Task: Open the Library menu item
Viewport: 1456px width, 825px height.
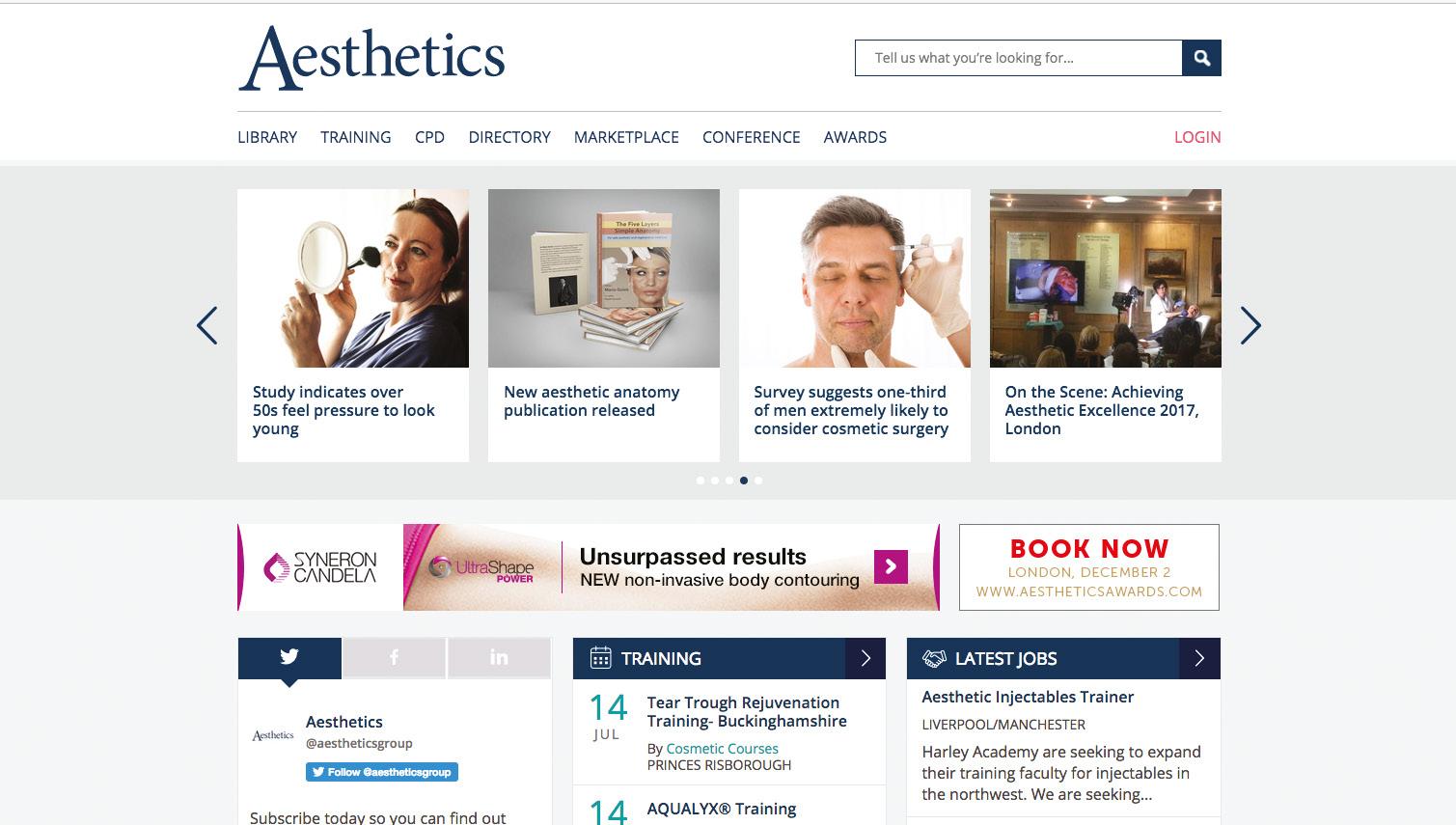Action: pos(267,137)
